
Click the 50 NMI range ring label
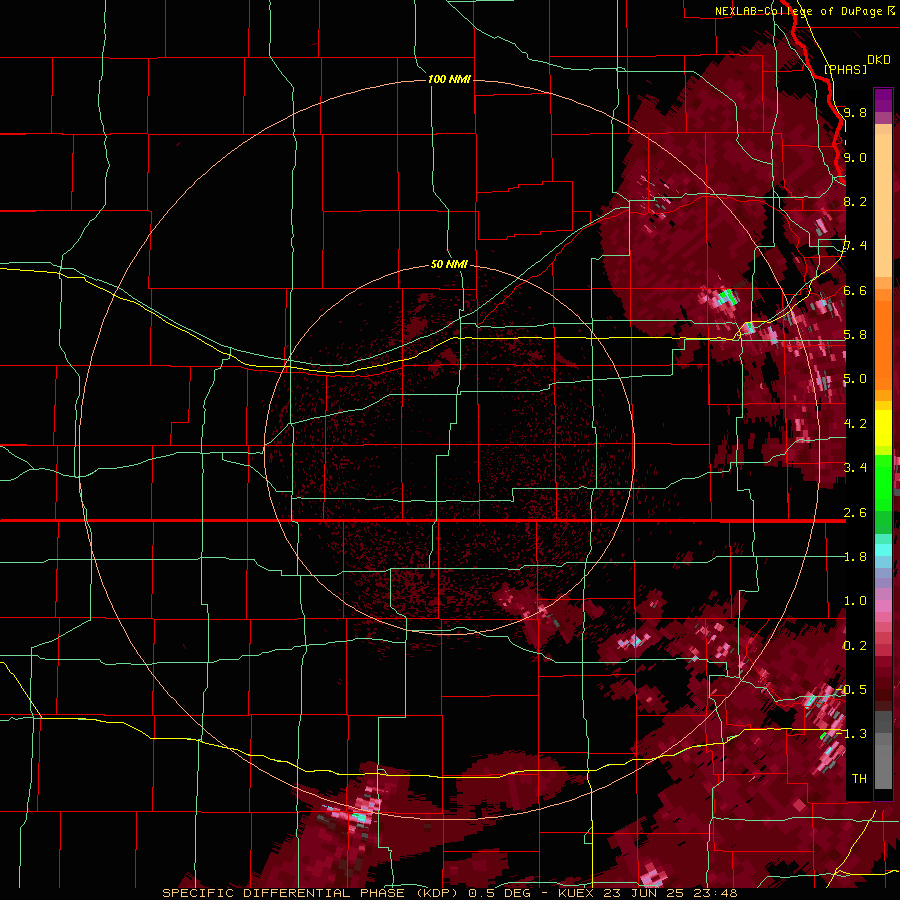(x=449, y=264)
